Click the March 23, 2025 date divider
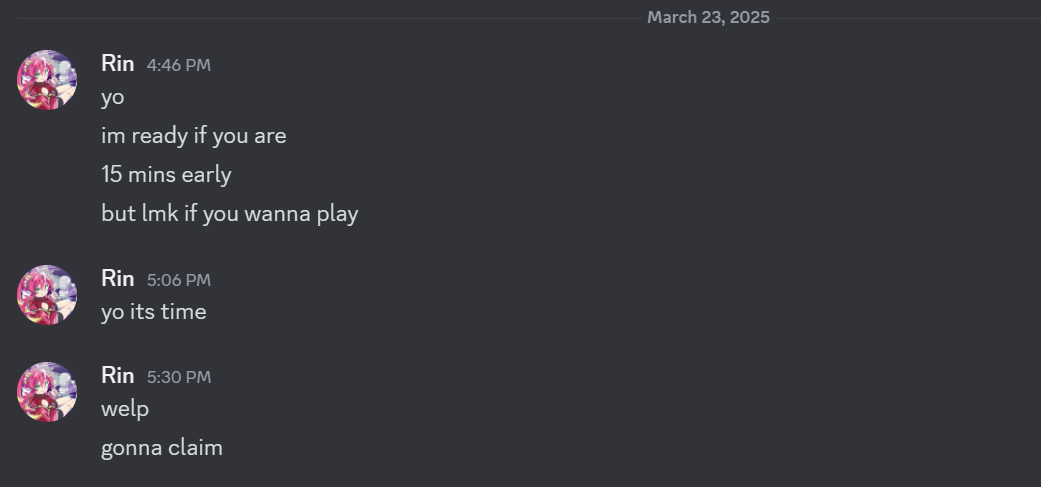1041x487 pixels. click(708, 18)
